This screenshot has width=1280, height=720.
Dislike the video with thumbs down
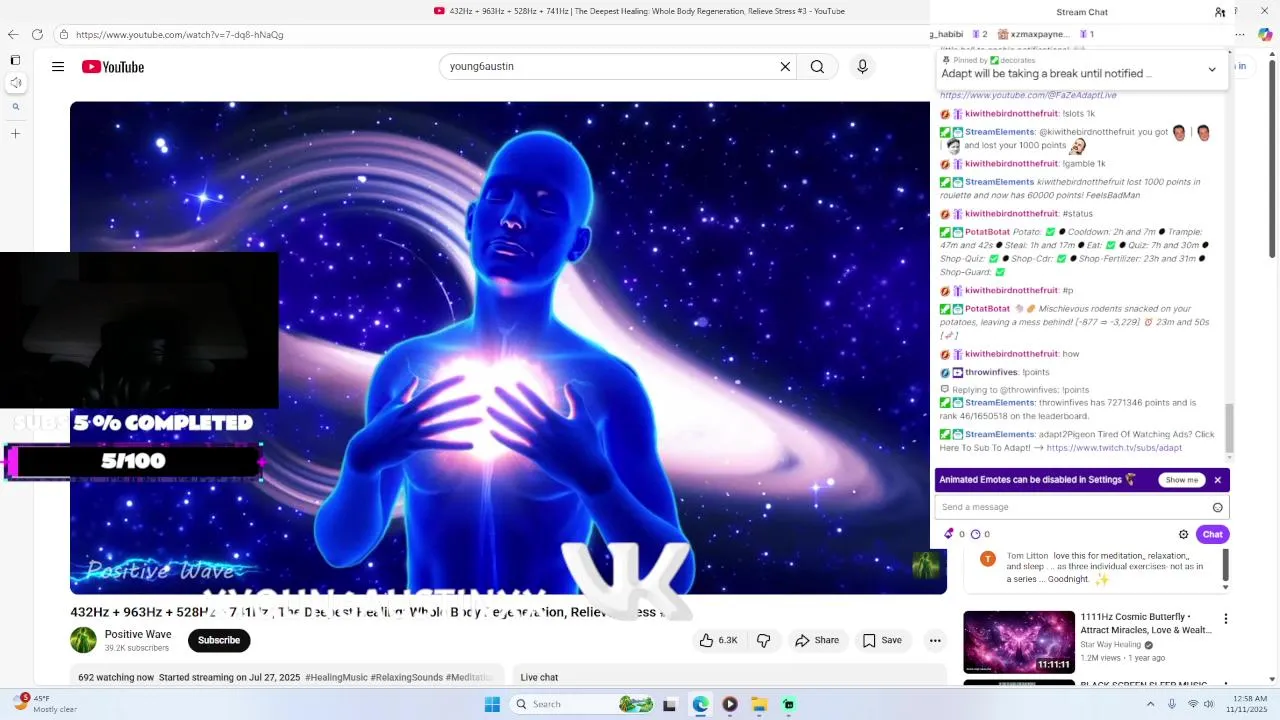click(x=763, y=640)
